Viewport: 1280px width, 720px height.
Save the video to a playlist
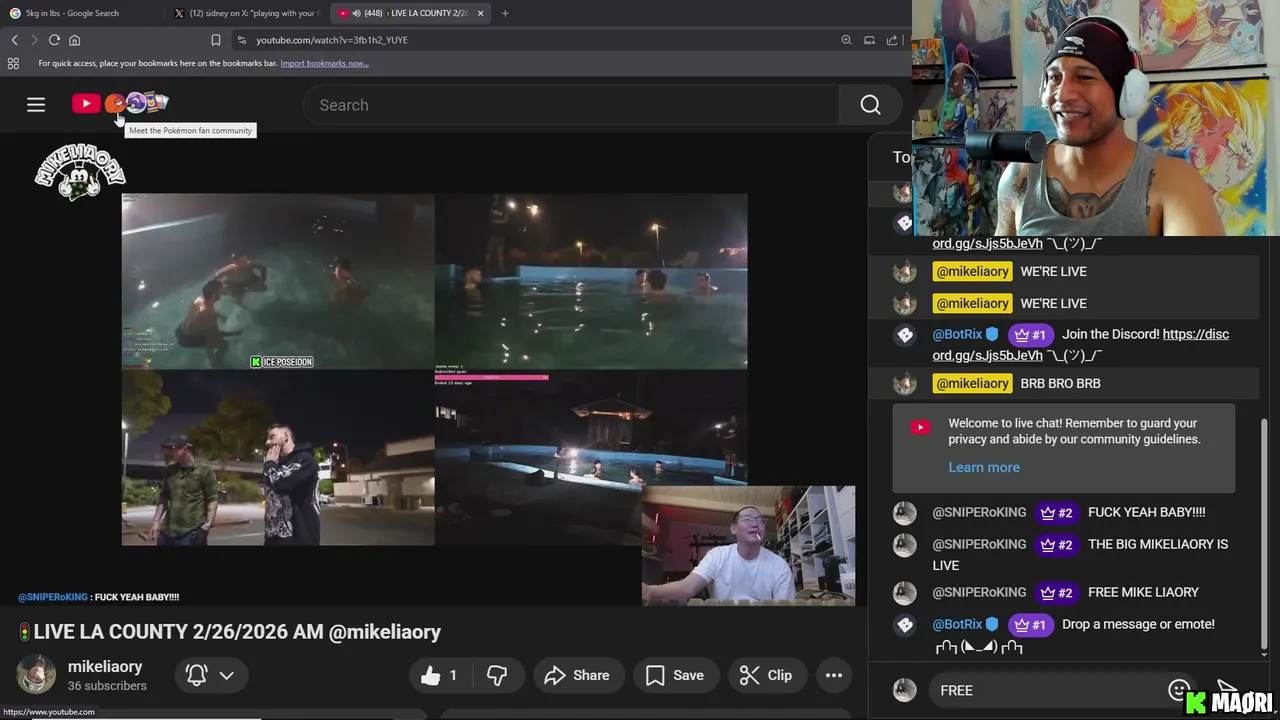click(675, 676)
